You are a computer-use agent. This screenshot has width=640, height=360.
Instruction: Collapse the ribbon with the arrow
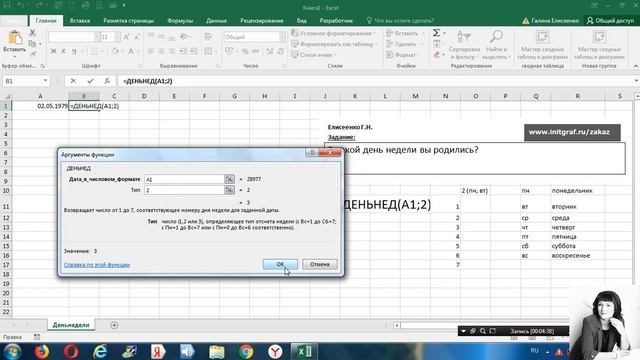636,66
